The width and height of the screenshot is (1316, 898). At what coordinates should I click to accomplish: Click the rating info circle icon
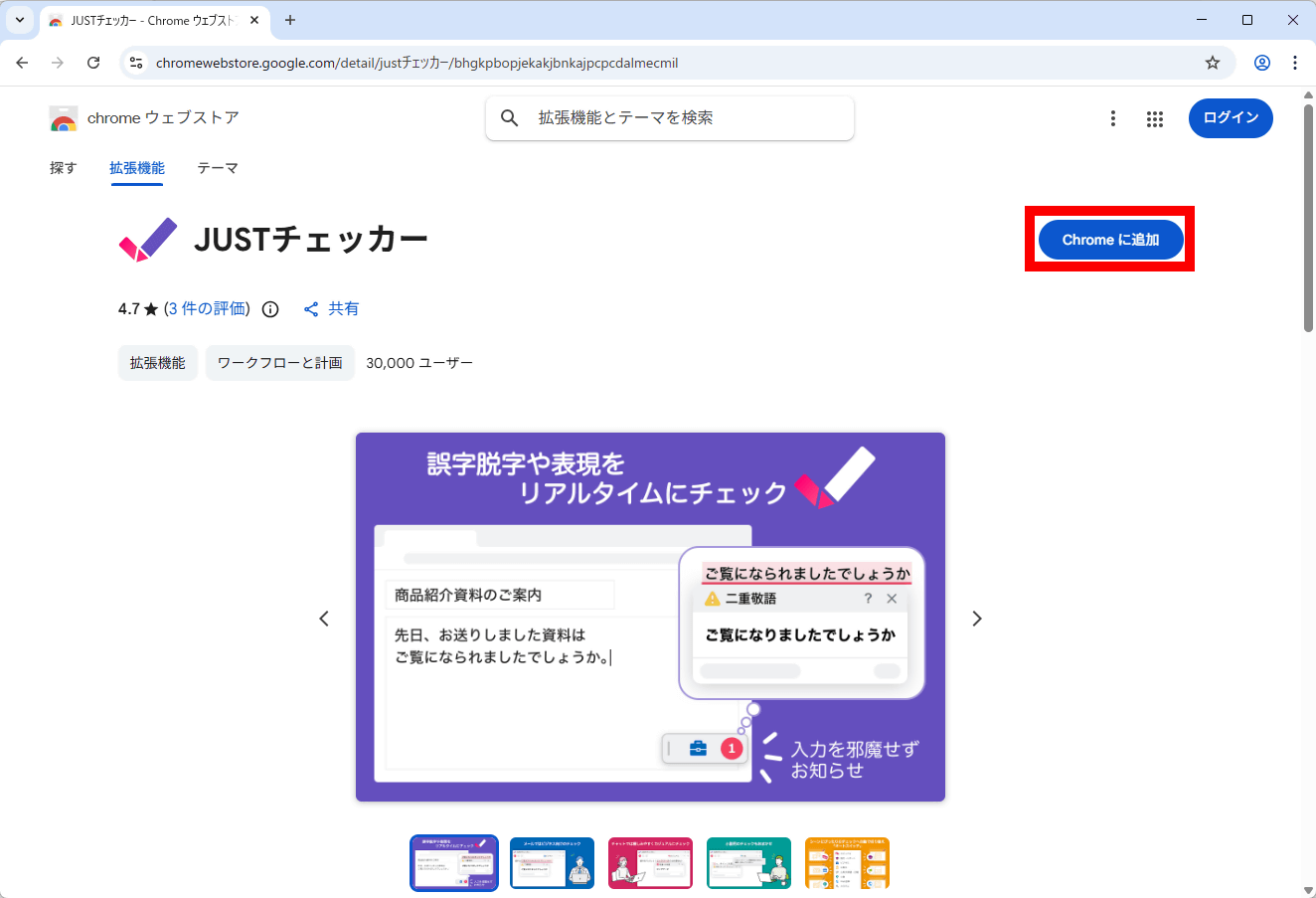pyautogui.click(x=270, y=309)
